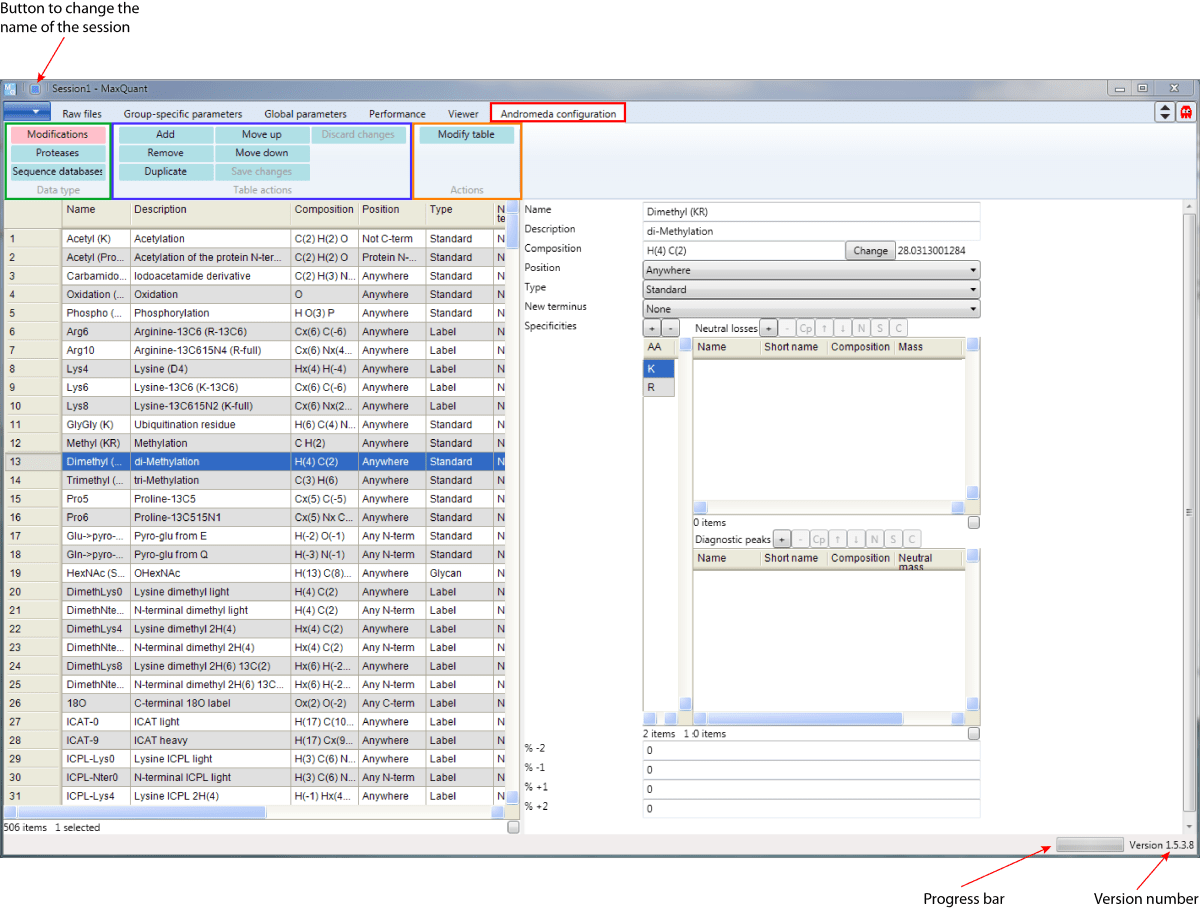This screenshot has width=1200, height=908.
Task: Open the Viewer tab
Action: pos(463,114)
